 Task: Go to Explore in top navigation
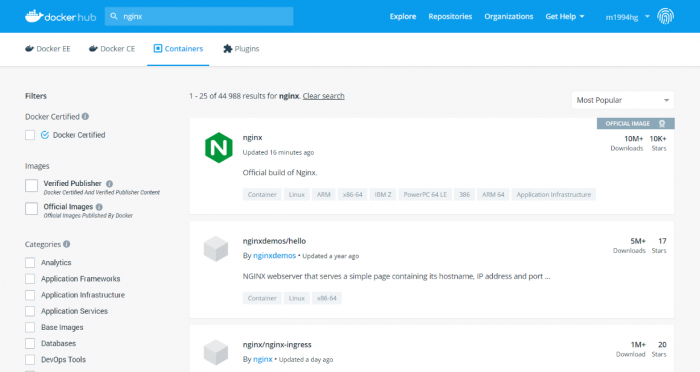pos(403,17)
